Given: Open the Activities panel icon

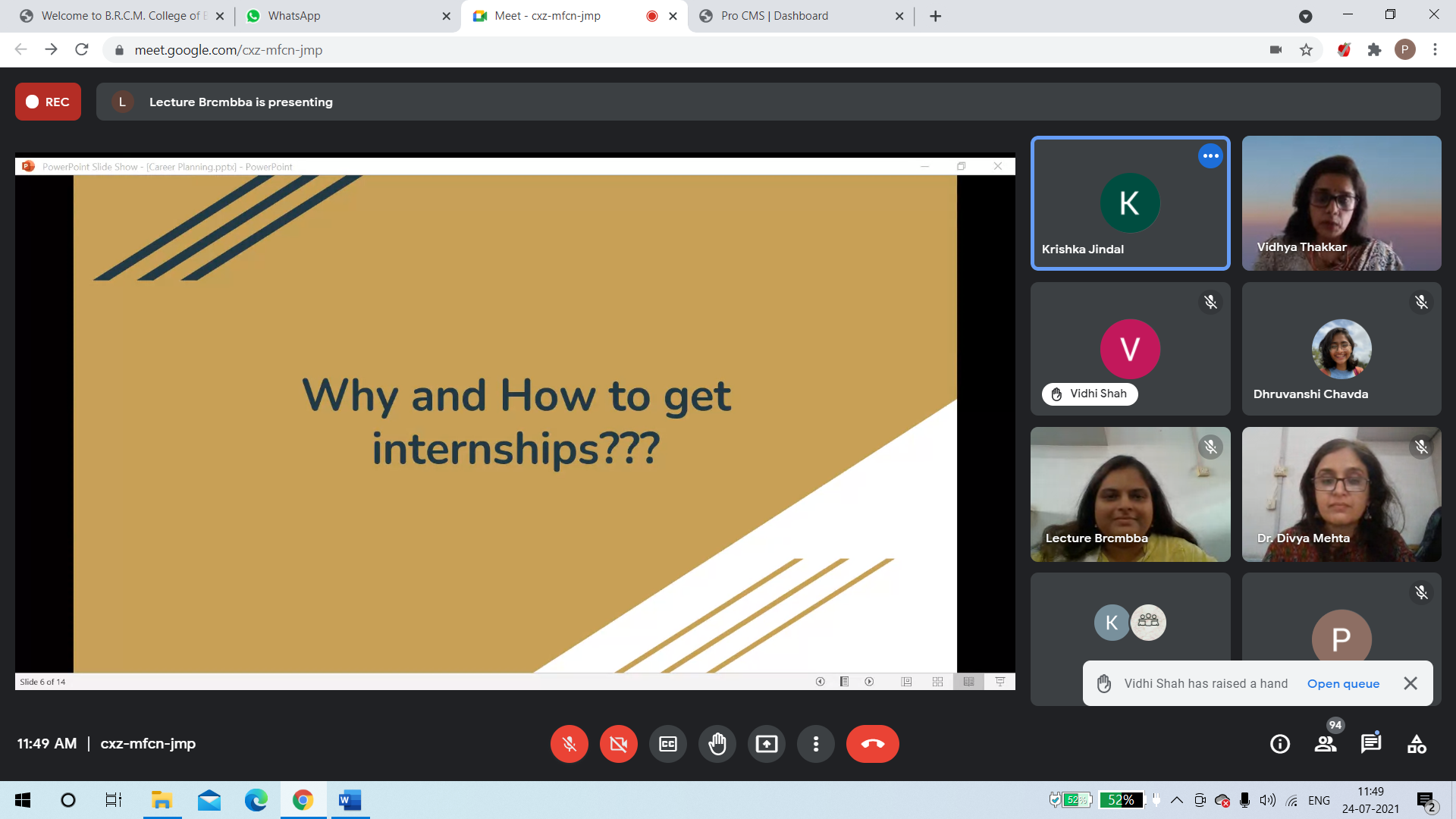Looking at the screenshot, I should [x=1416, y=744].
